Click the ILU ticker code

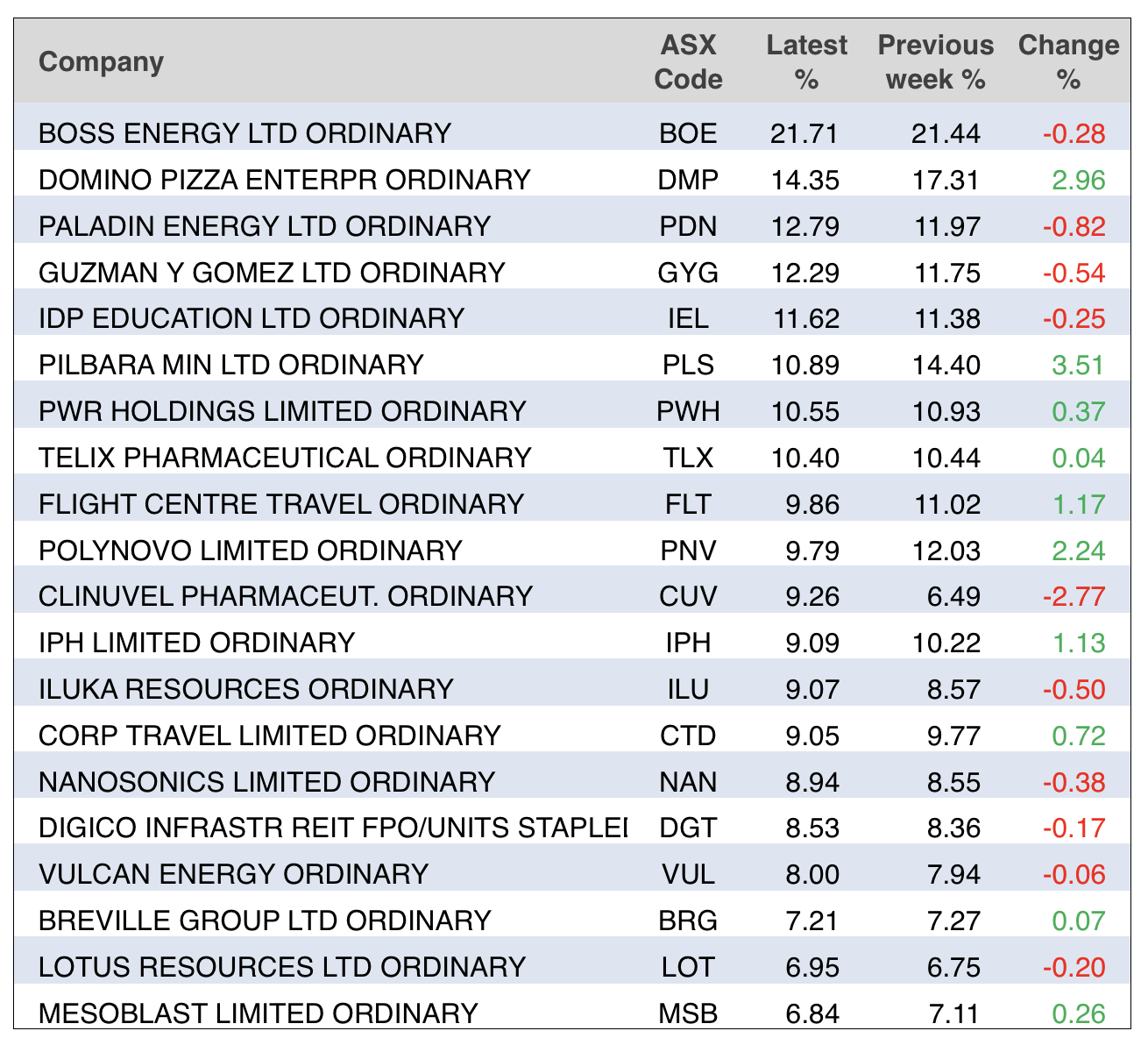688,689
